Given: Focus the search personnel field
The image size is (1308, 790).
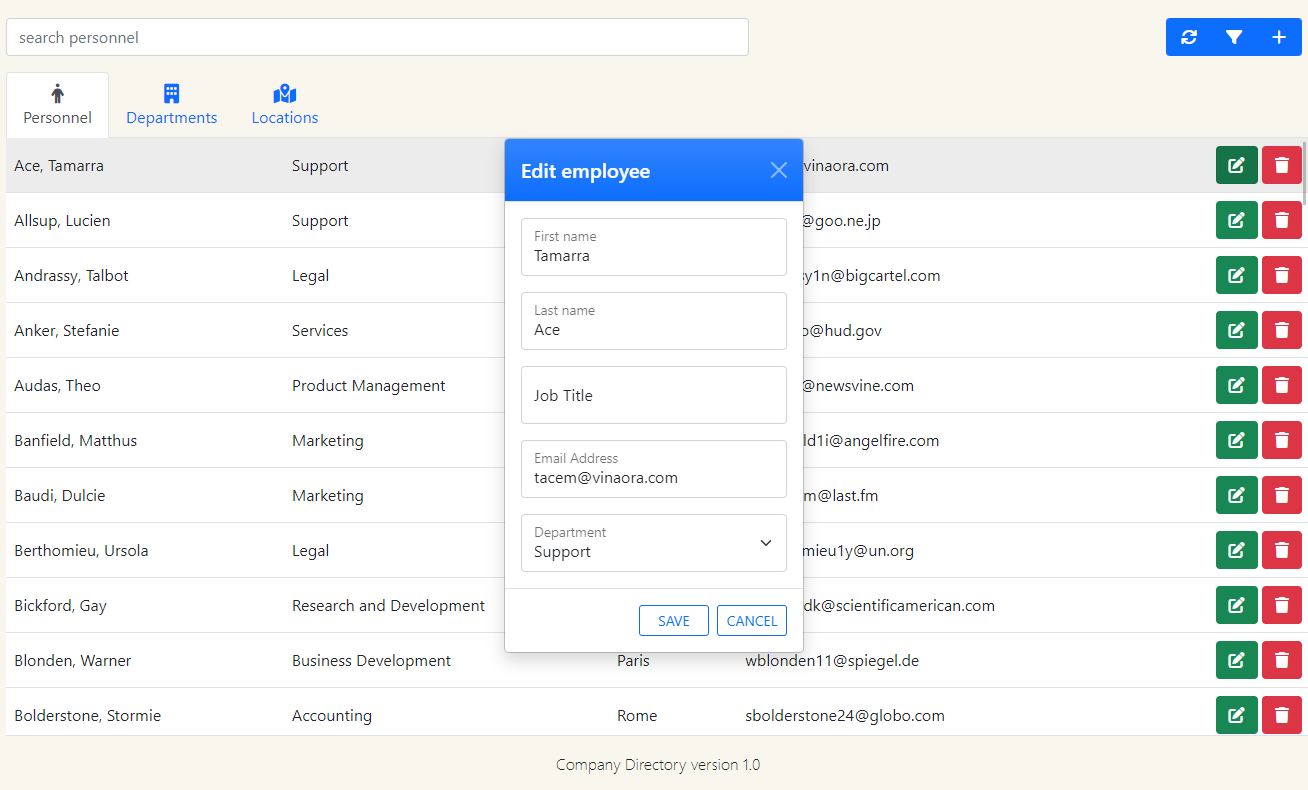Looking at the screenshot, I should coord(377,37).
